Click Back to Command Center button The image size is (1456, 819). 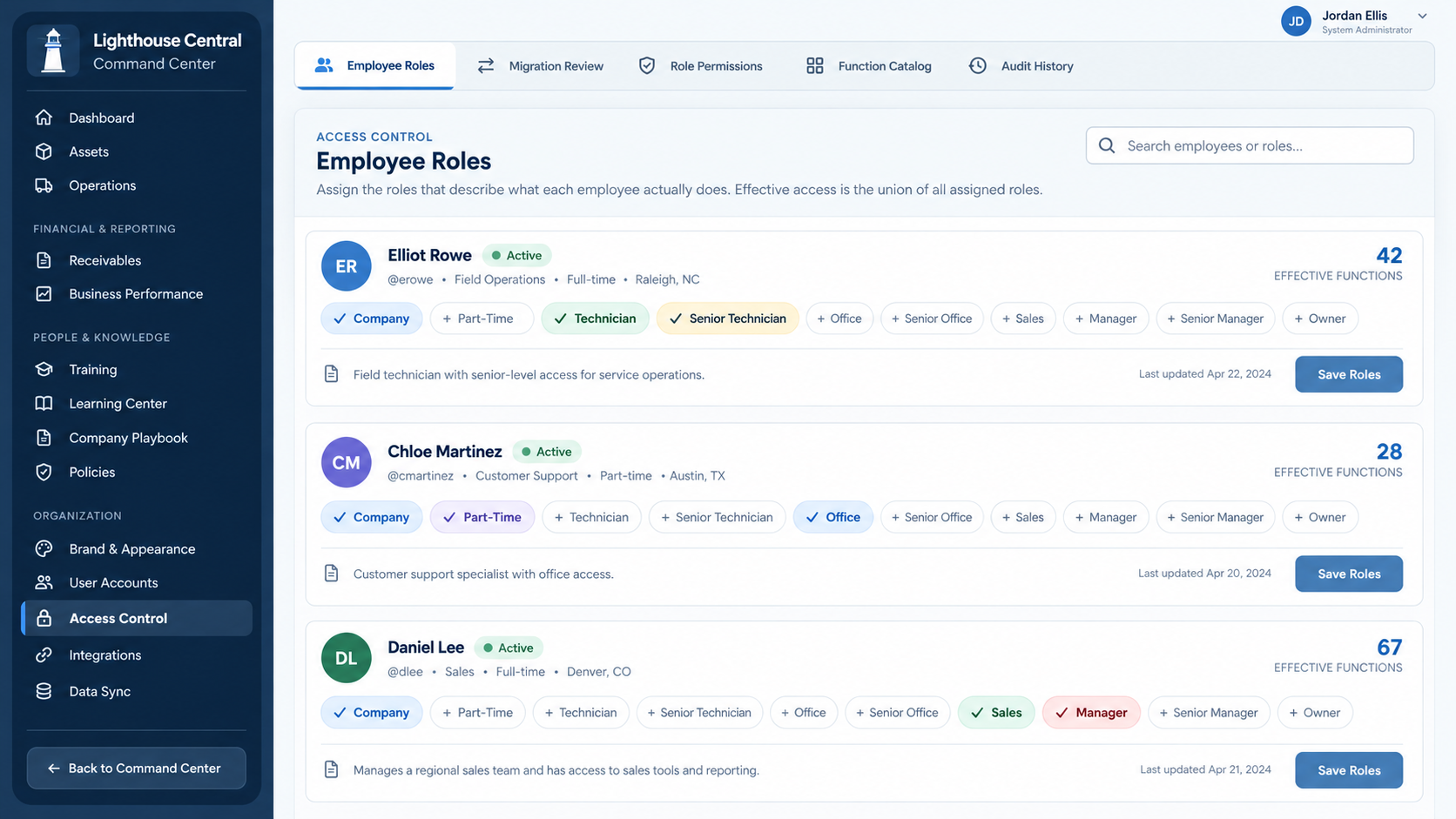(136, 768)
